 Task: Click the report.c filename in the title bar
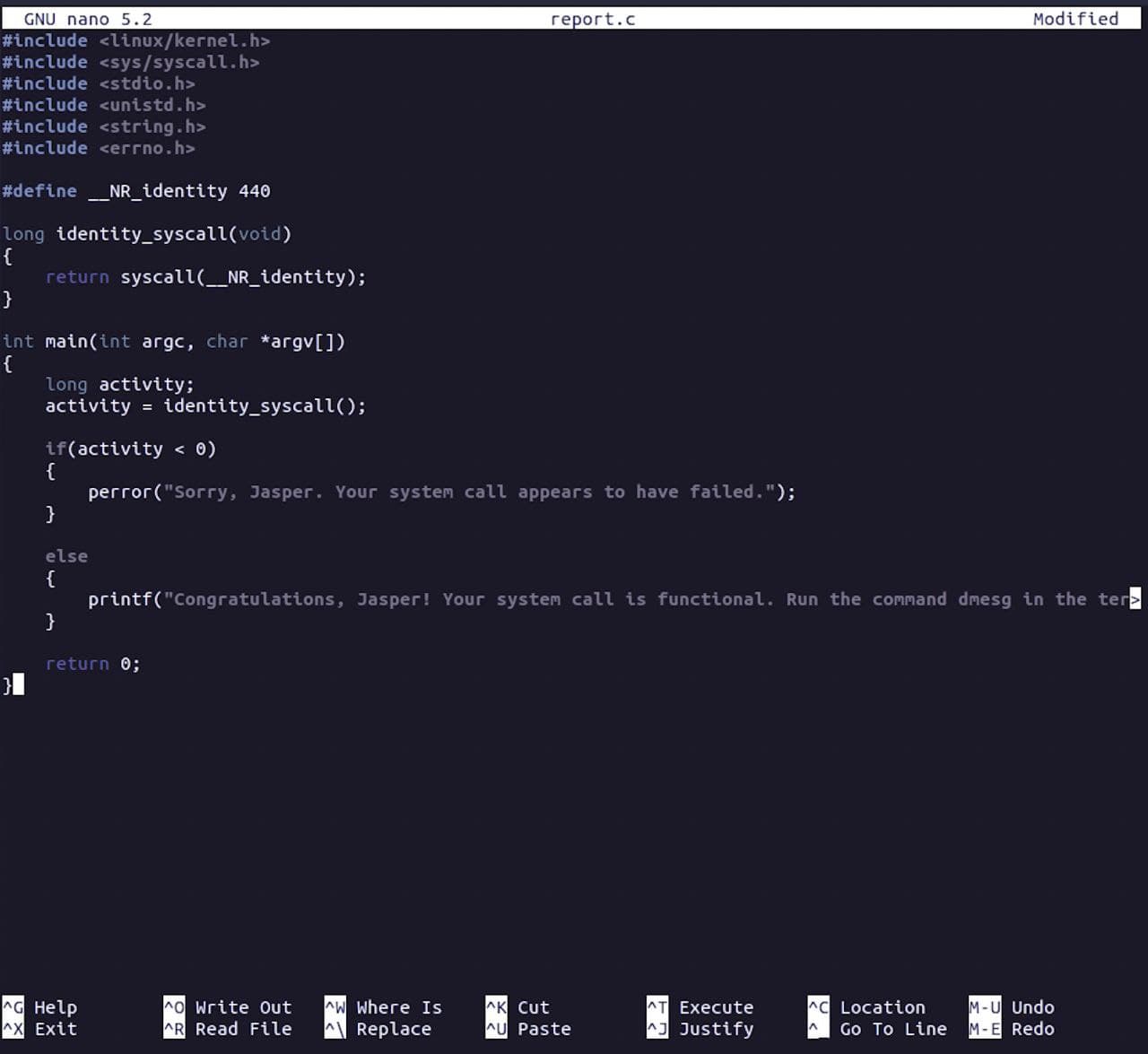click(x=592, y=18)
